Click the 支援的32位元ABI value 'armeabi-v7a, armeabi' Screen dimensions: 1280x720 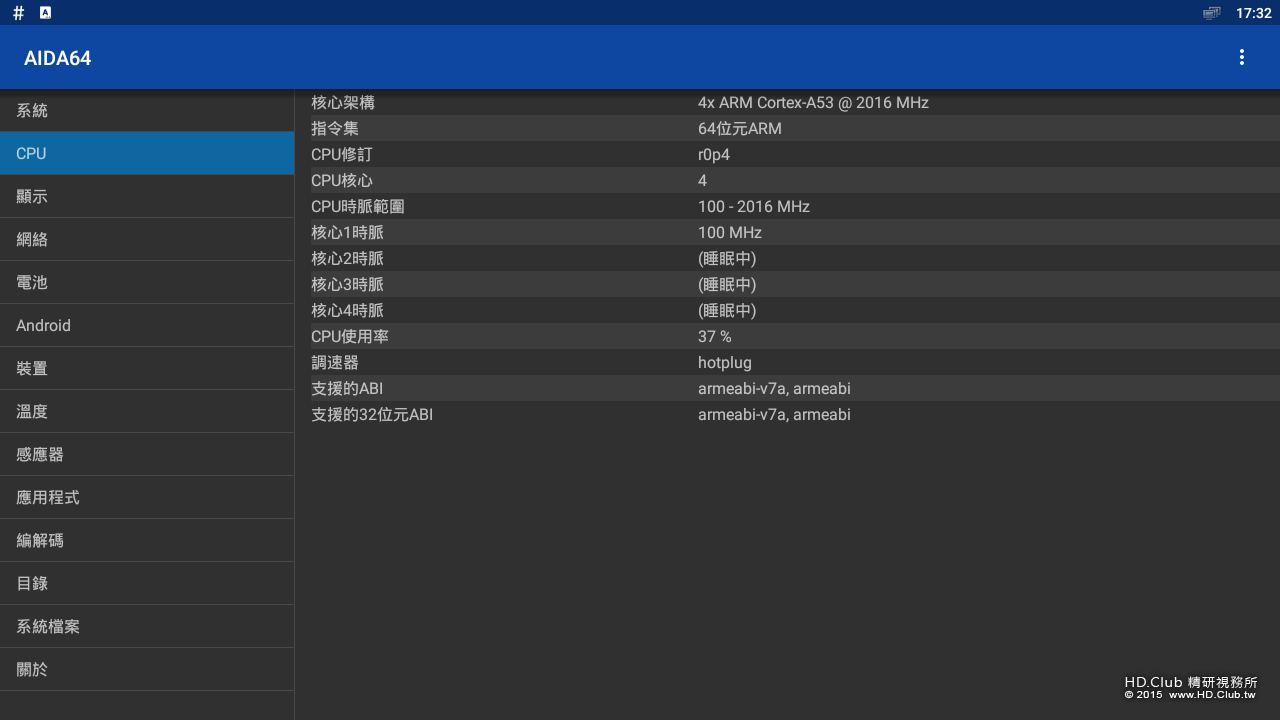tap(774, 414)
